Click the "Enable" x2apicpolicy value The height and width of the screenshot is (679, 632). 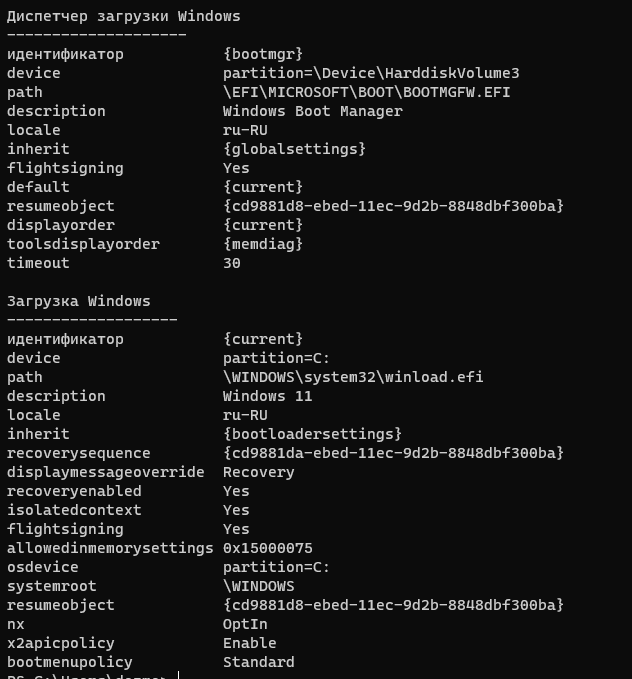(x=249, y=643)
